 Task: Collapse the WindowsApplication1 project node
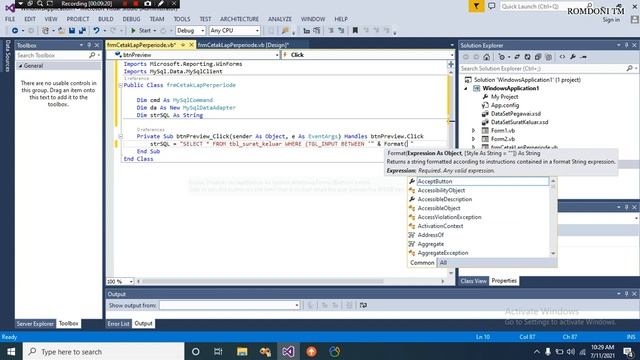[x=466, y=88]
